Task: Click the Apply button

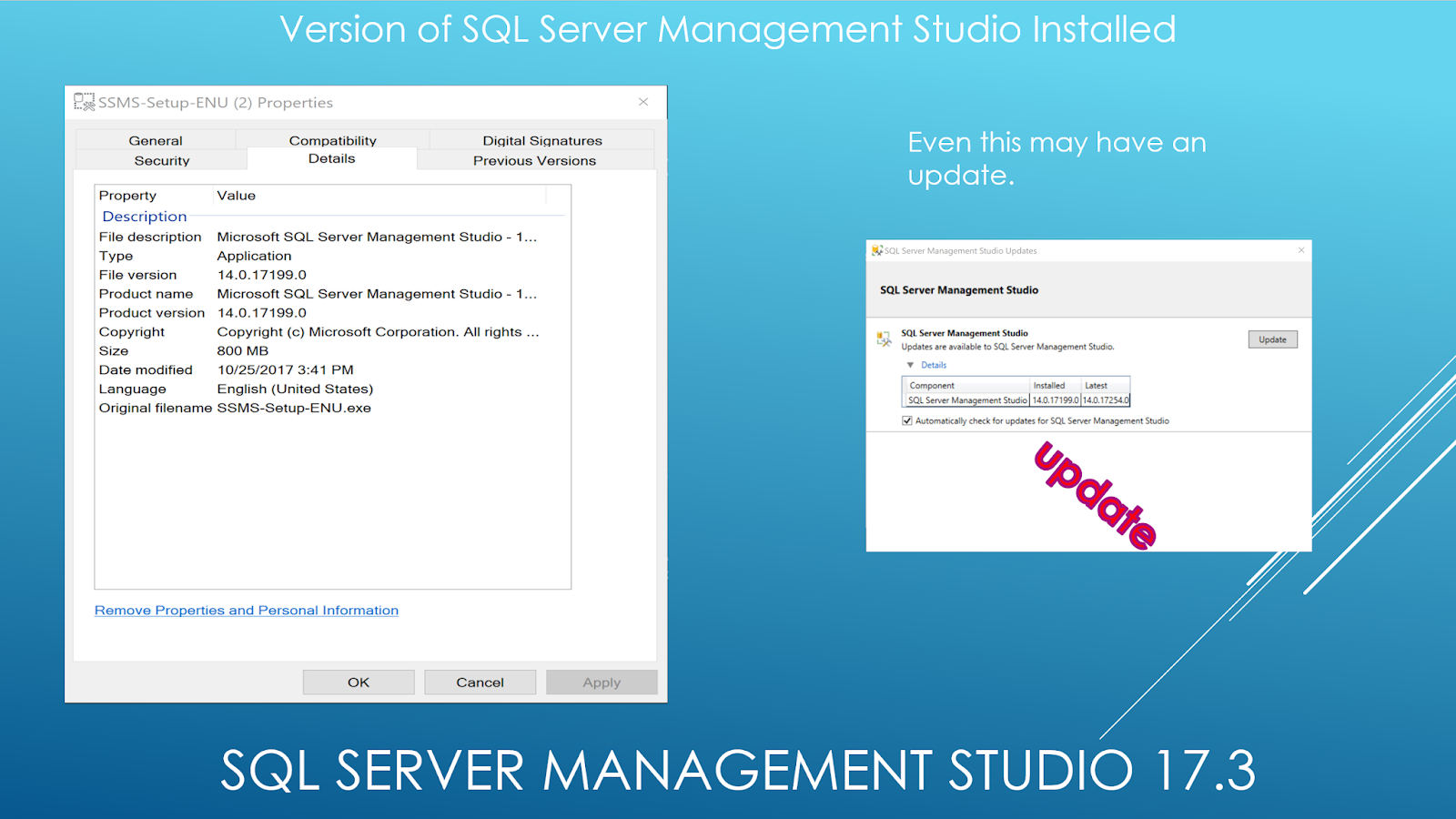Action: pos(602,682)
